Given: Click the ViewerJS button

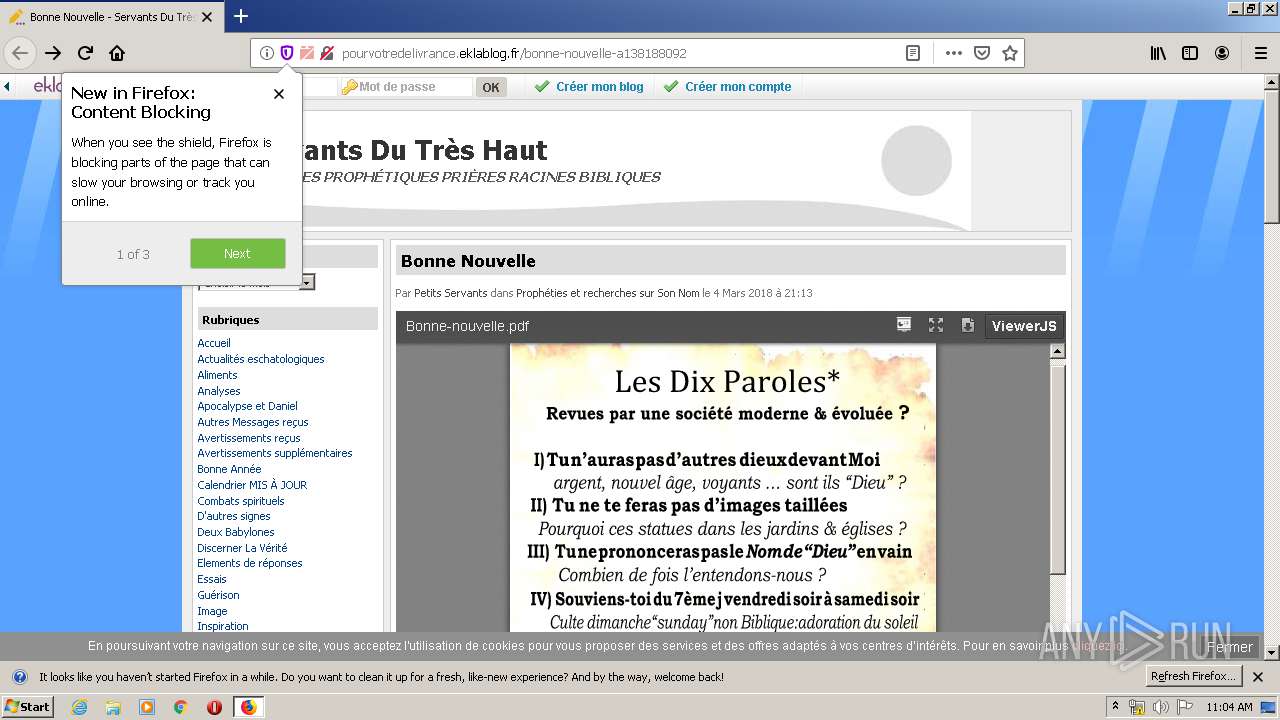Looking at the screenshot, I should tap(1023, 325).
